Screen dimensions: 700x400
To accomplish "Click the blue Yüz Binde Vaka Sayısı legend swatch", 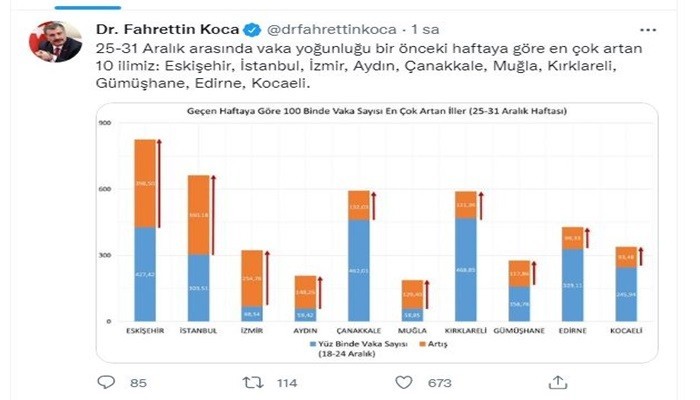I will pyautogui.click(x=312, y=344).
